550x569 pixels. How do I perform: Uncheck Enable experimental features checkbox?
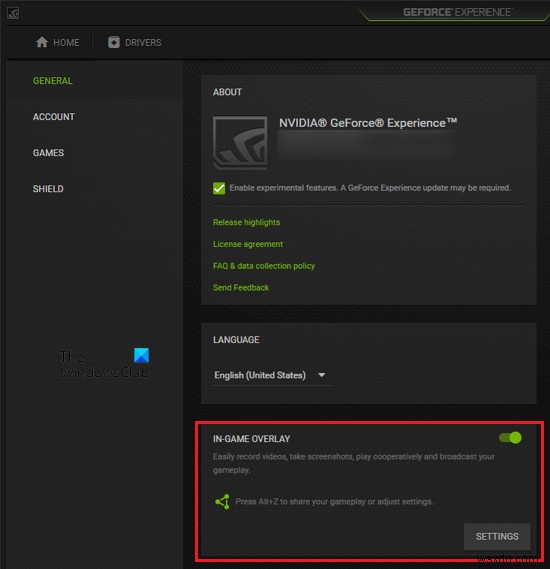pos(219,188)
